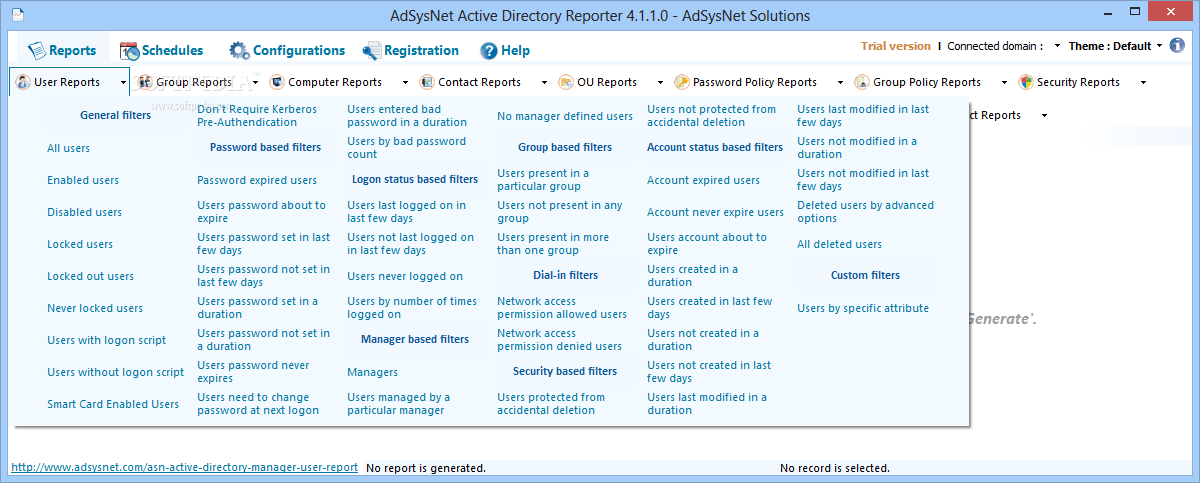This screenshot has height=483, width=1200.
Task: Open the Theme : Default dropdown
Action: pyautogui.click(x=1159, y=46)
